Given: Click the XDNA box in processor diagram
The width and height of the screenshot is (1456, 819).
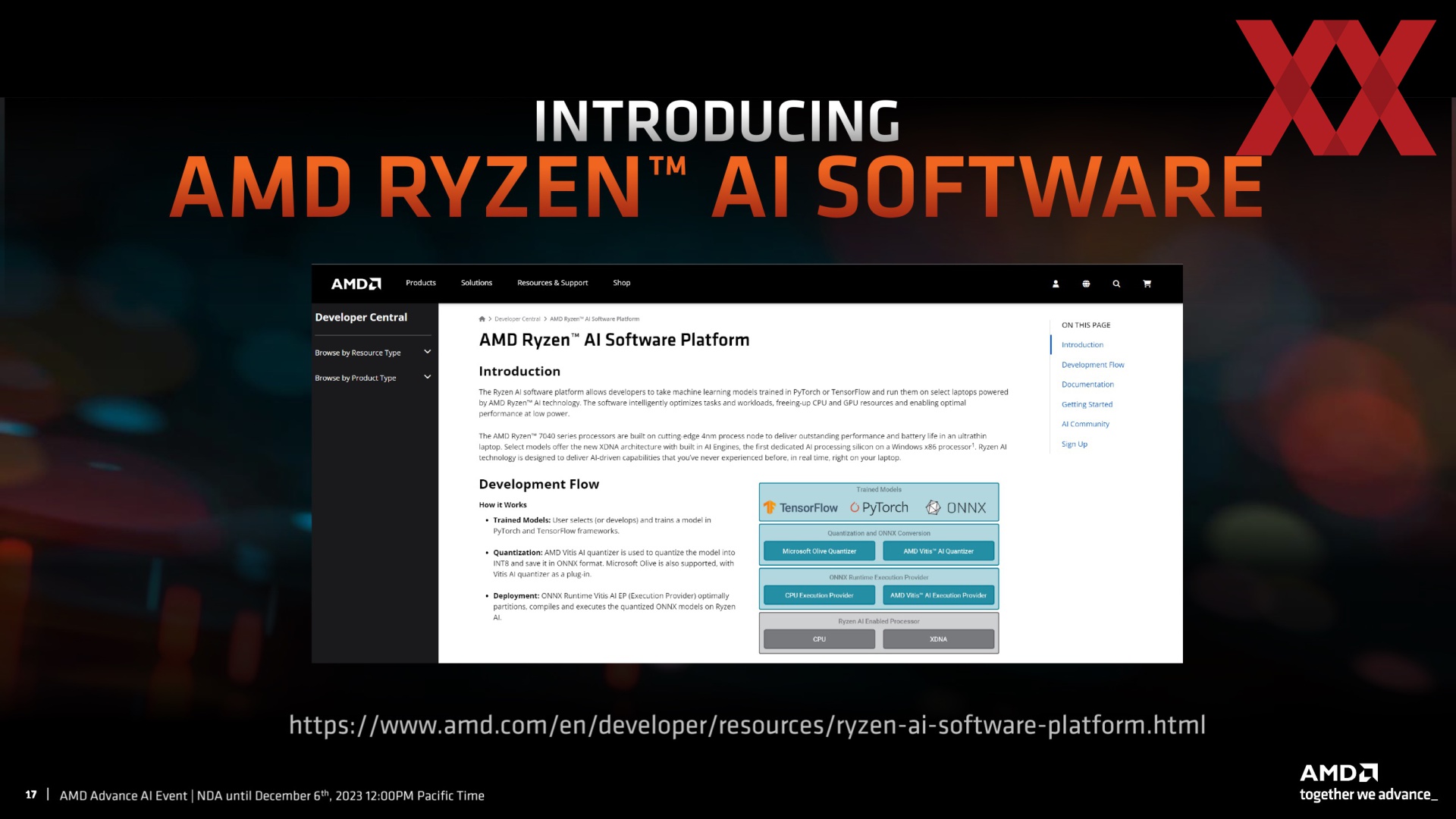Looking at the screenshot, I should click(938, 639).
